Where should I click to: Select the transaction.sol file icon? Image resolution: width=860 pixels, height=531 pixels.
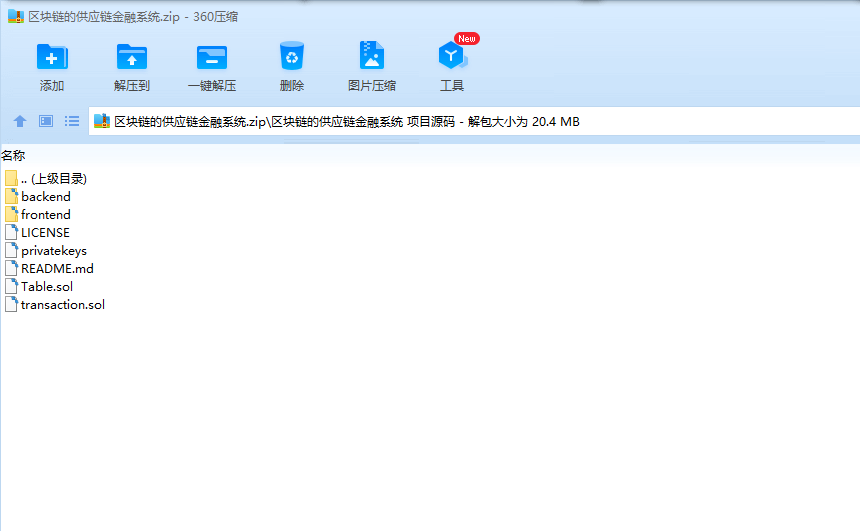[12, 304]
